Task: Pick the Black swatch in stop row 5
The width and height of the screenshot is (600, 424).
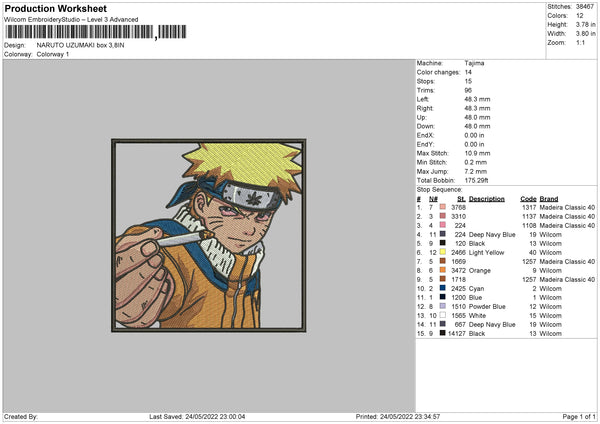Action: 443,243
